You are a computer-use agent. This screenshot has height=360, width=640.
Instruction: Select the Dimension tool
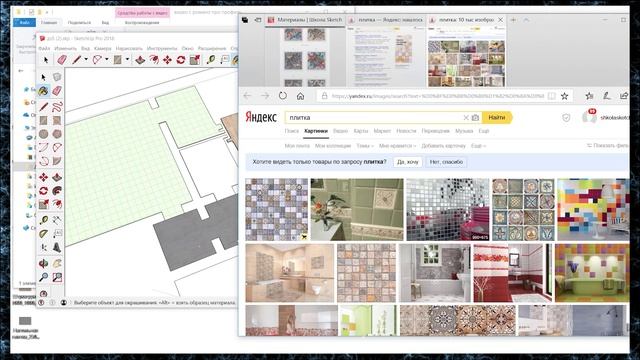pyautogui.click(x=57, y=220)
